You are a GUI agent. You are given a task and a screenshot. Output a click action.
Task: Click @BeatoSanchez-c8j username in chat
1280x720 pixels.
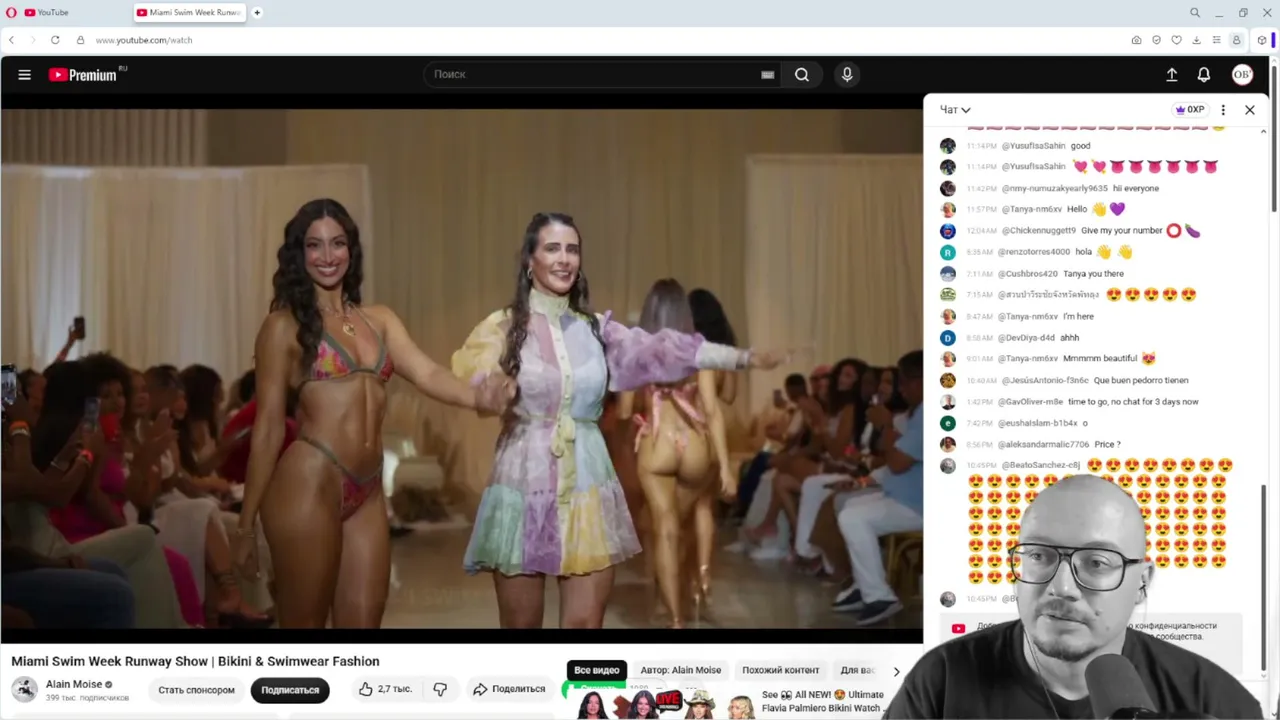1041,465
